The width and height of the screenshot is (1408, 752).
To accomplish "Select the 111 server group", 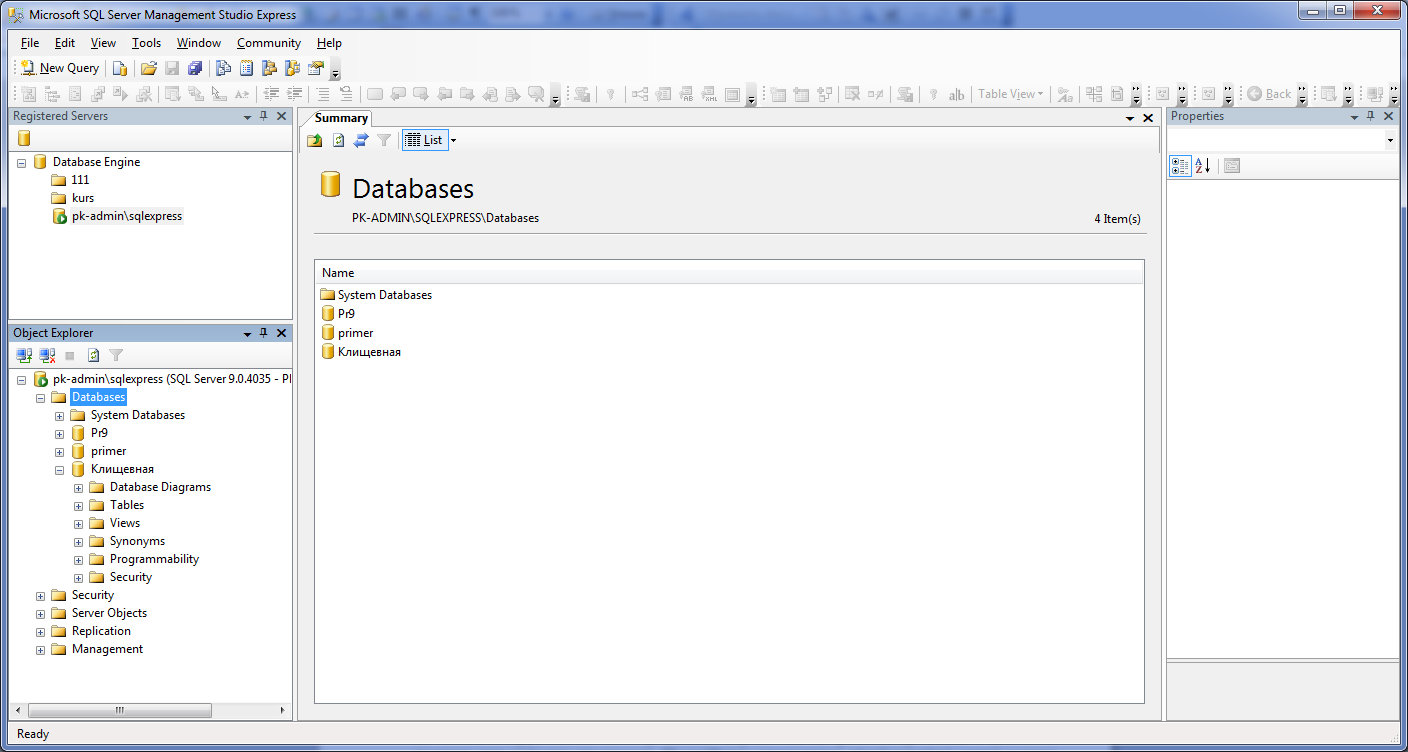I will [x=80, y=180].
